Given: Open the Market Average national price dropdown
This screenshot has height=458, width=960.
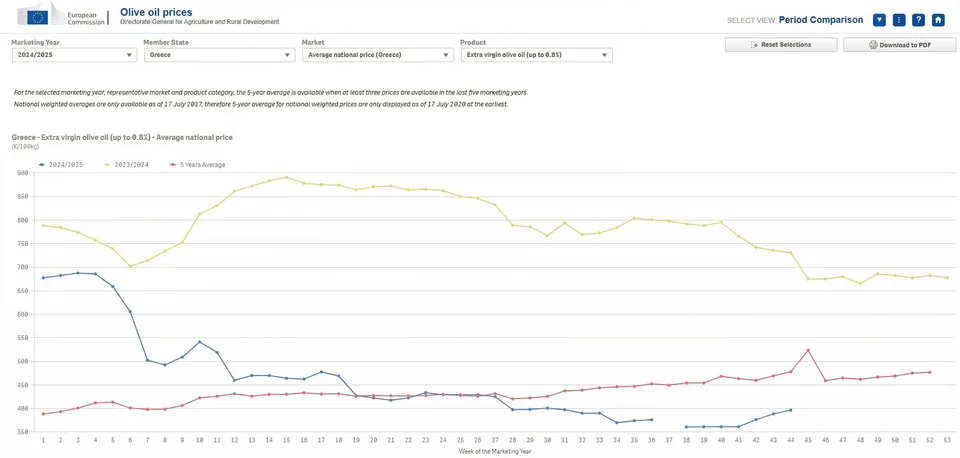Looking at the screenshot, I should 378,55.
